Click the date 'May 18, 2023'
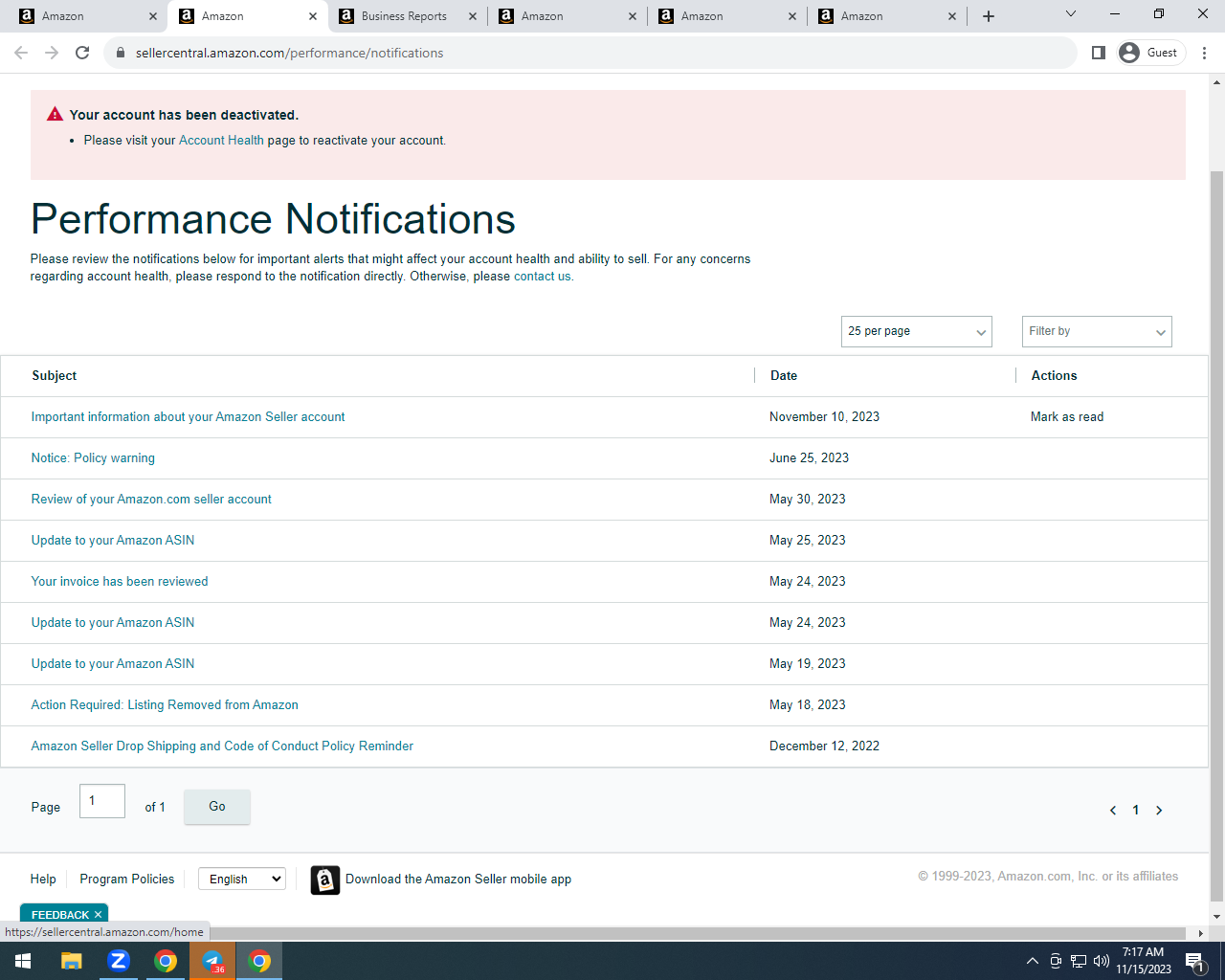The image size is (1225, 980). point(808,705)
